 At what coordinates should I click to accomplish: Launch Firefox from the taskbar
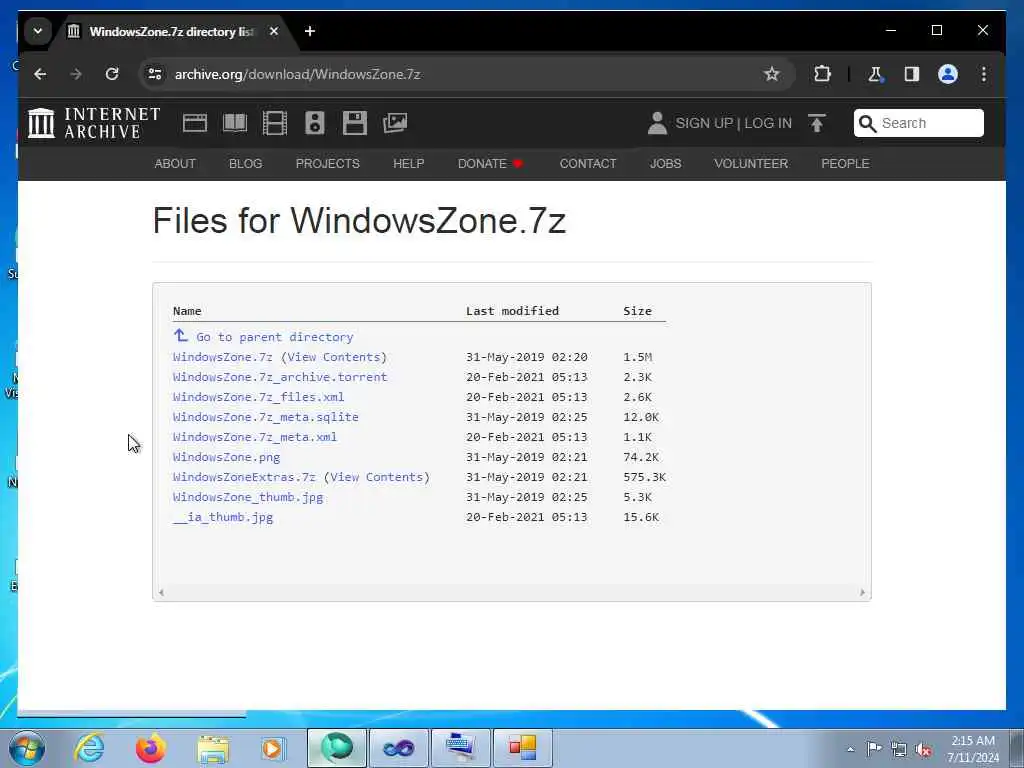tap(151, 748)
